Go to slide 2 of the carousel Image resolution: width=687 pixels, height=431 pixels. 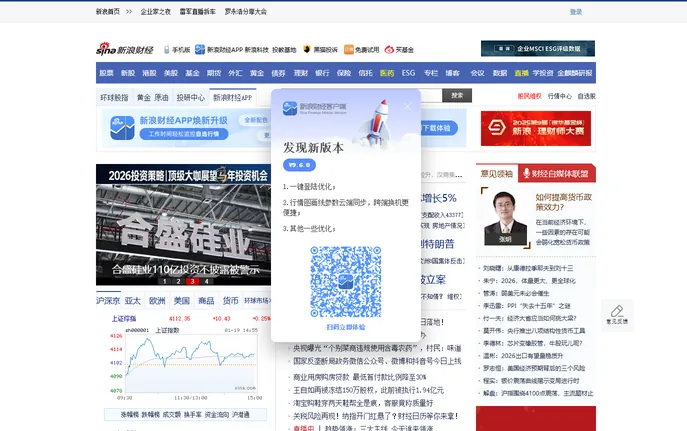[x=178, y=281]
